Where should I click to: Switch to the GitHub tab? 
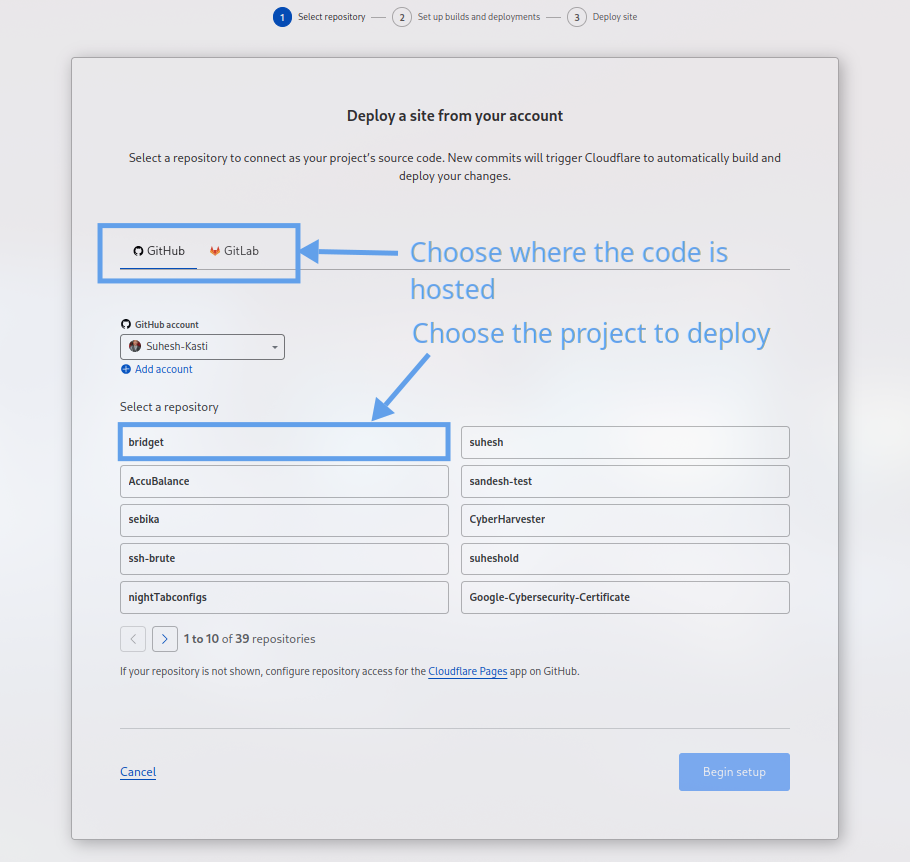pos(157,251)
